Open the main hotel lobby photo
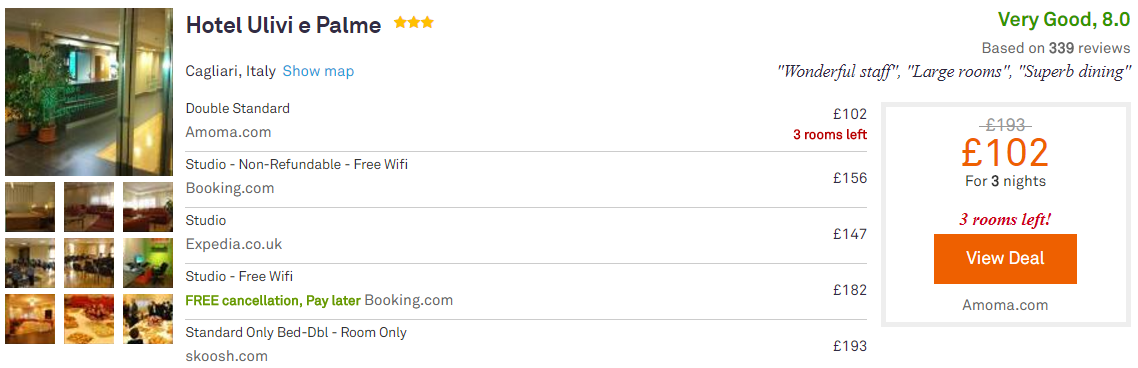 89,91
